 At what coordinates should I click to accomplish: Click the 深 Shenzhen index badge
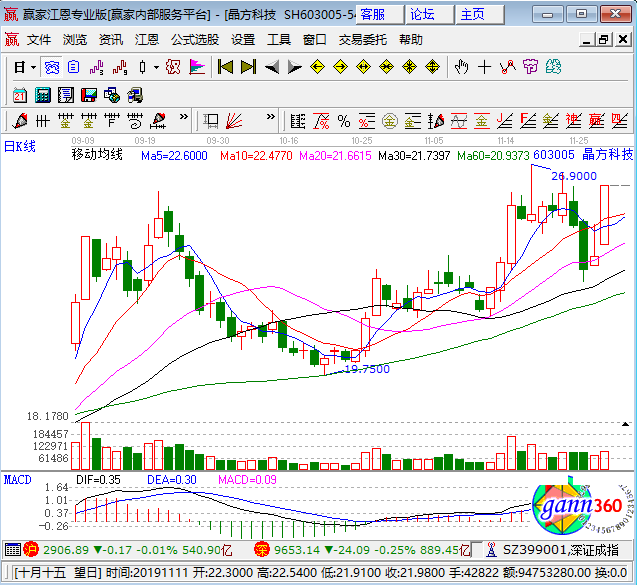click(262, 550)
